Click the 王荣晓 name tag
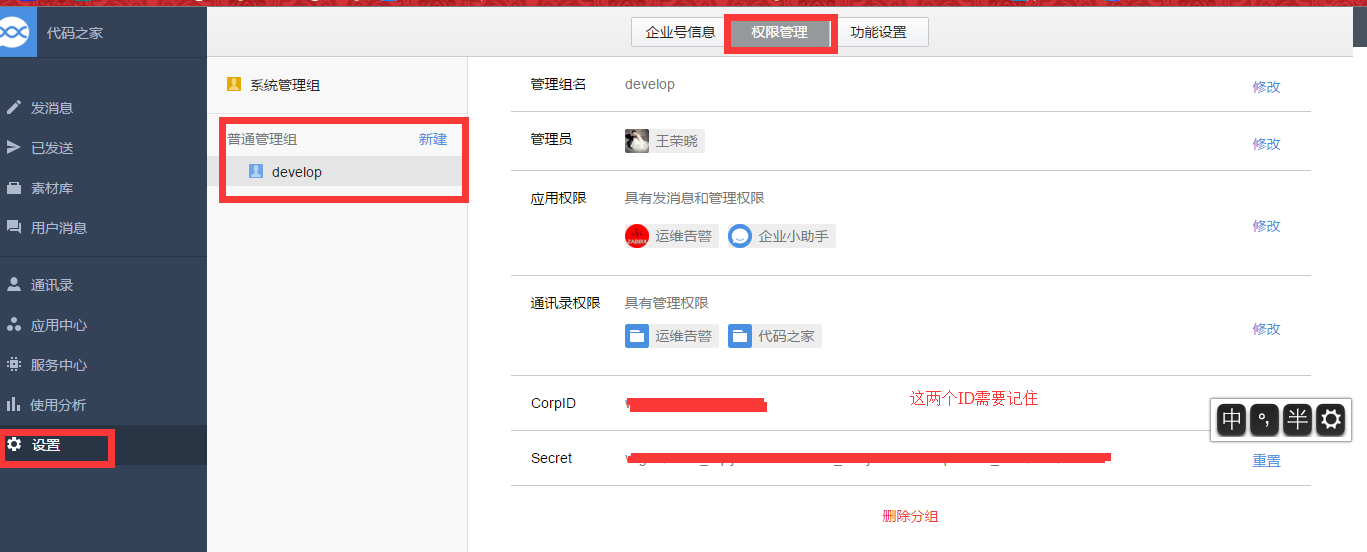Image resolution: width=1367 pixels, height=552 pixels. (677, 141)
